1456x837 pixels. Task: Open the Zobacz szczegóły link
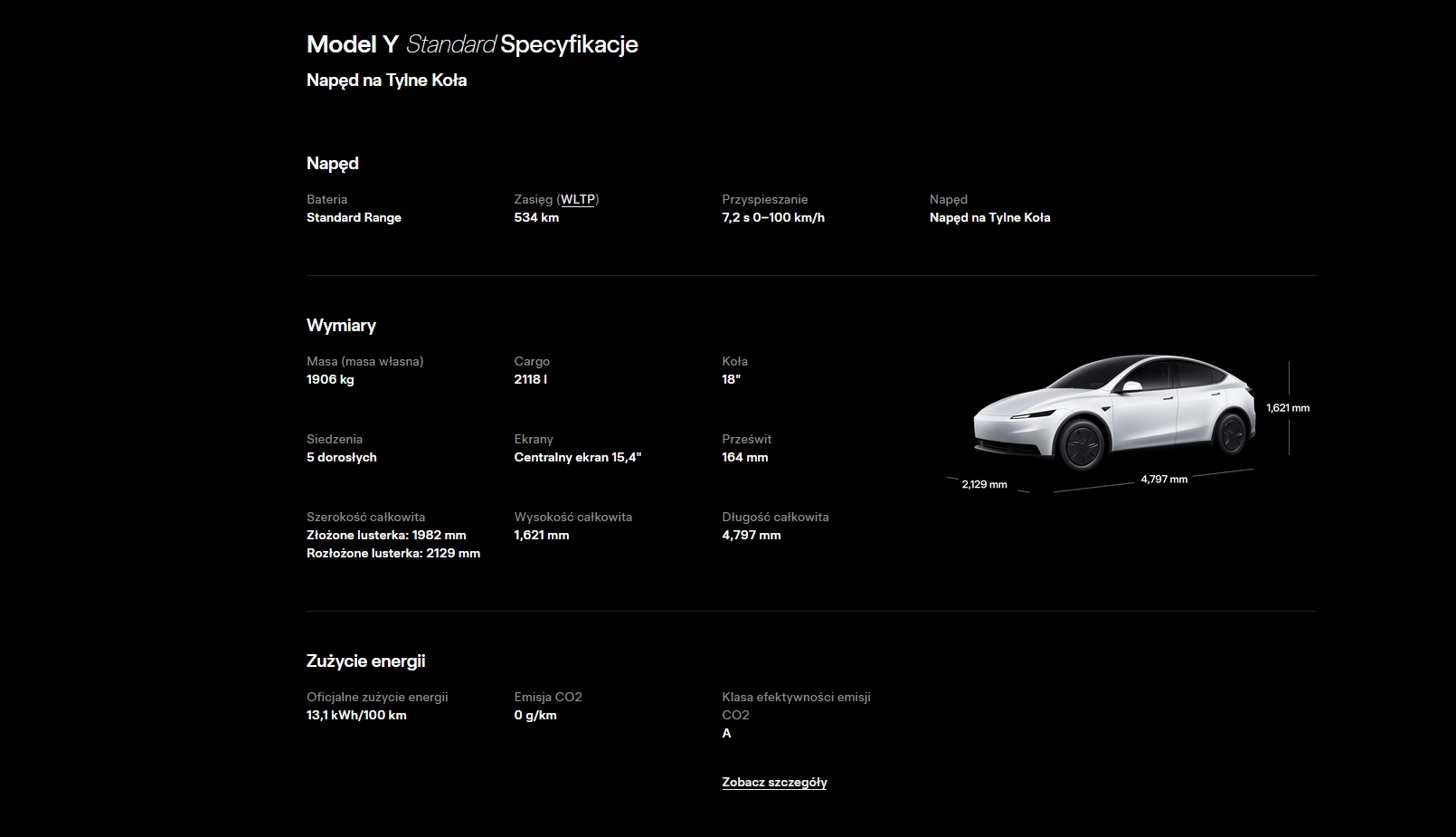[x=774, y=783]
